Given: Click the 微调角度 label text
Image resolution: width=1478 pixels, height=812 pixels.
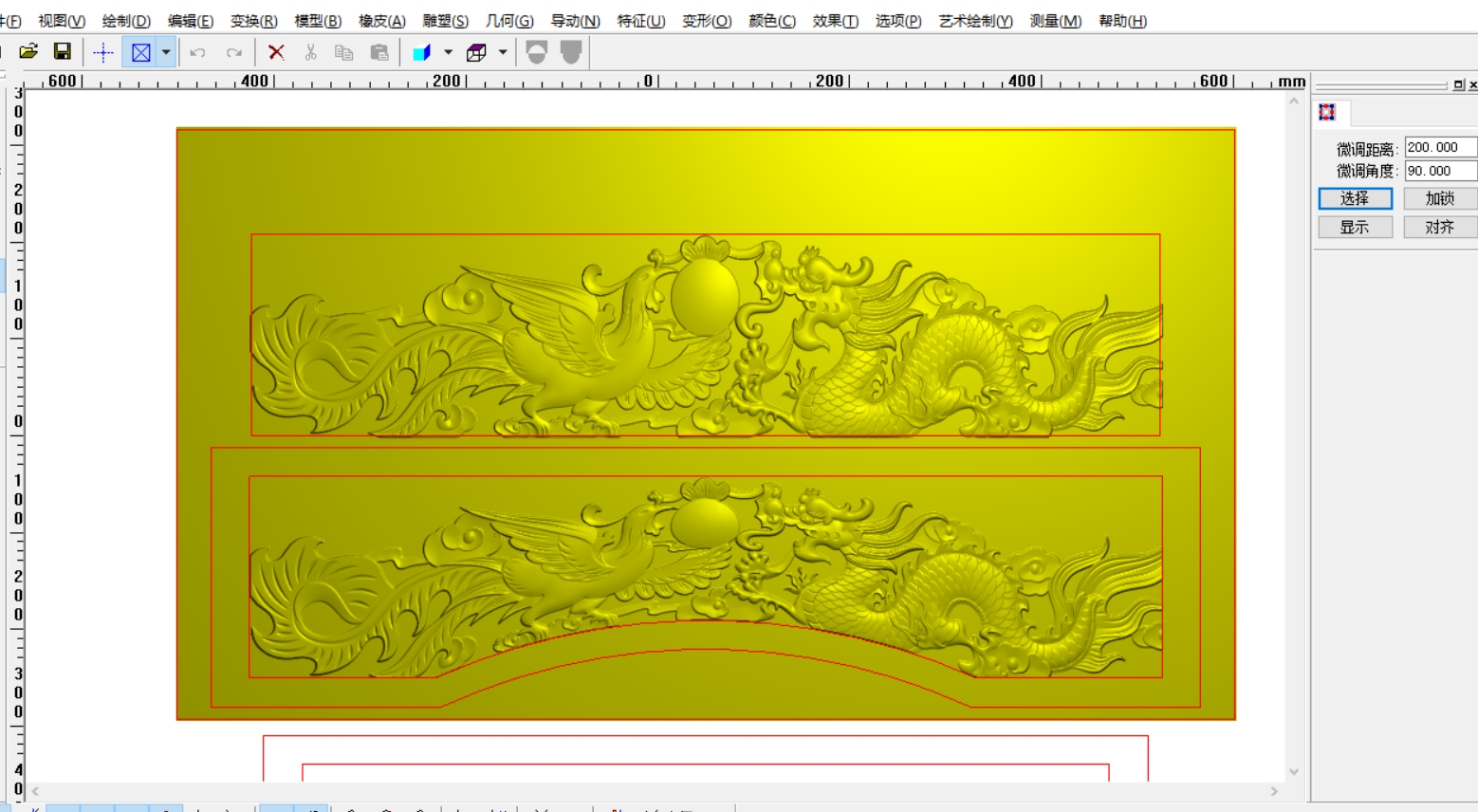Looking at the screenshot, I should click(1366, 171).
